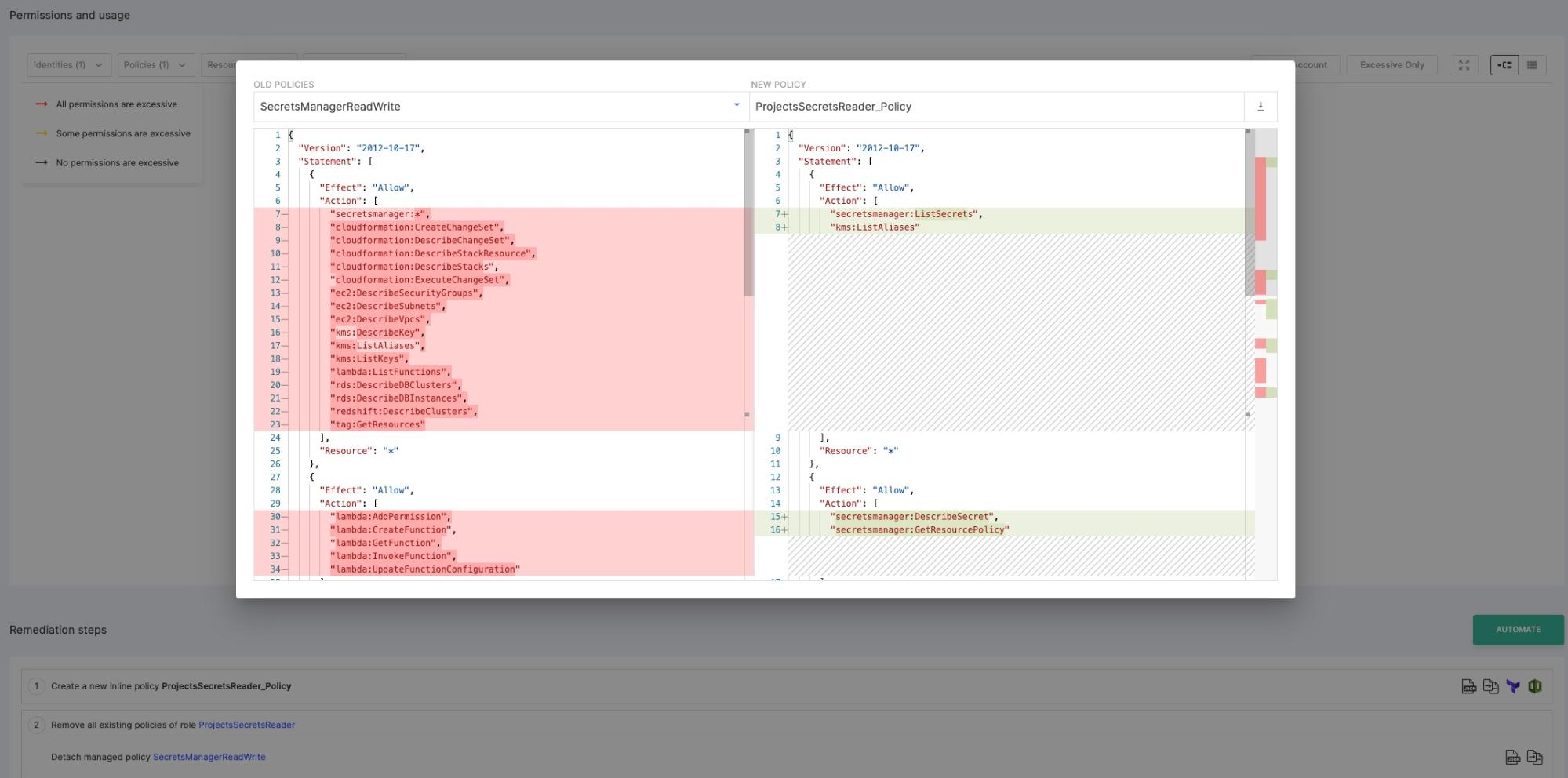Image resolution: width=1568 pixels, height=778 pixels.
Task: View JSON for the create inline policy step
Action: (1469, 686)
